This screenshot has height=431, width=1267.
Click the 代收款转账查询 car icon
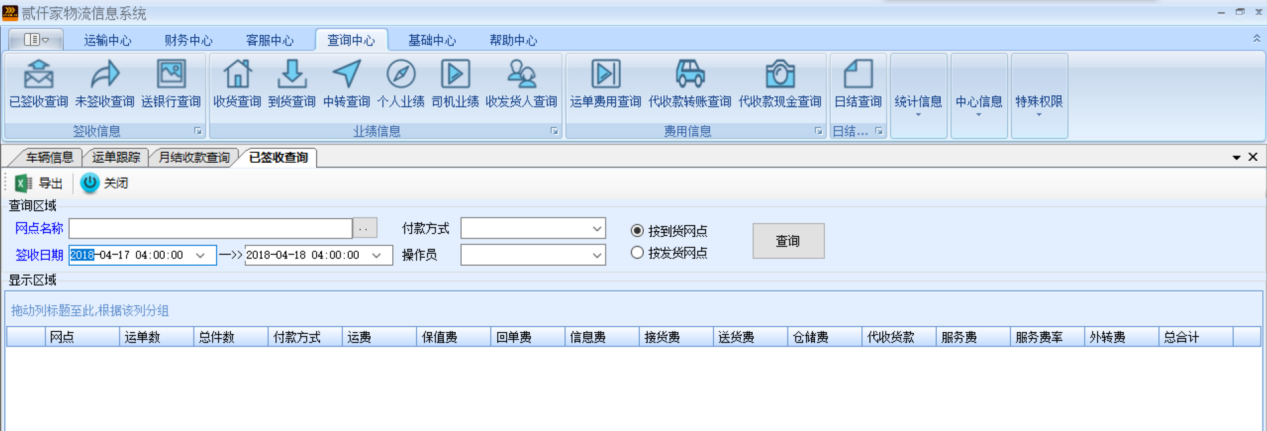click(689, 75)
